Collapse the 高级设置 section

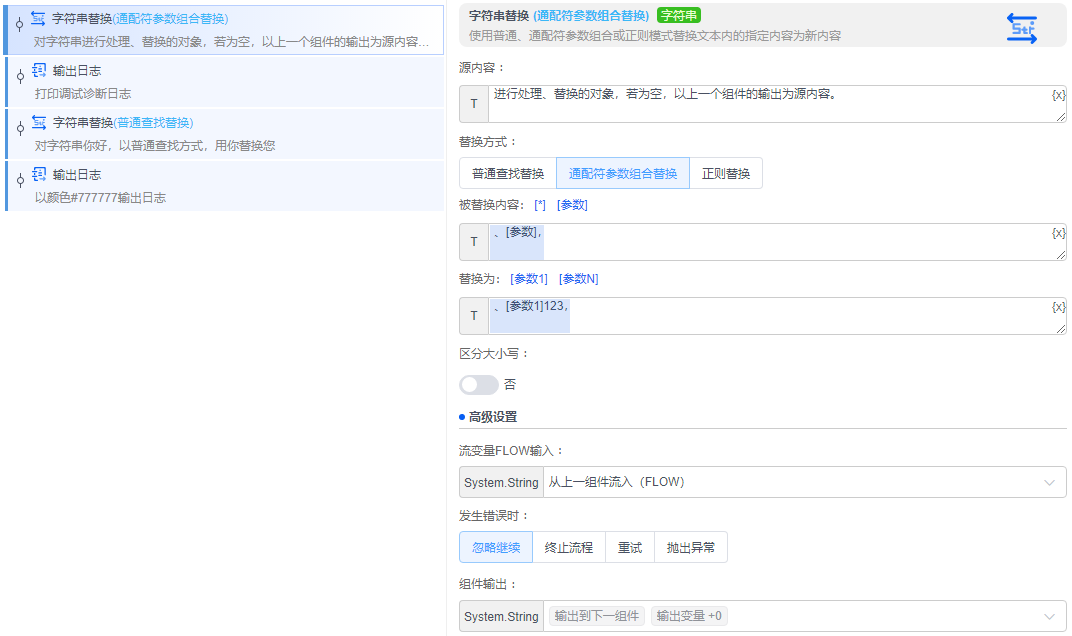[x=491, y=416]
